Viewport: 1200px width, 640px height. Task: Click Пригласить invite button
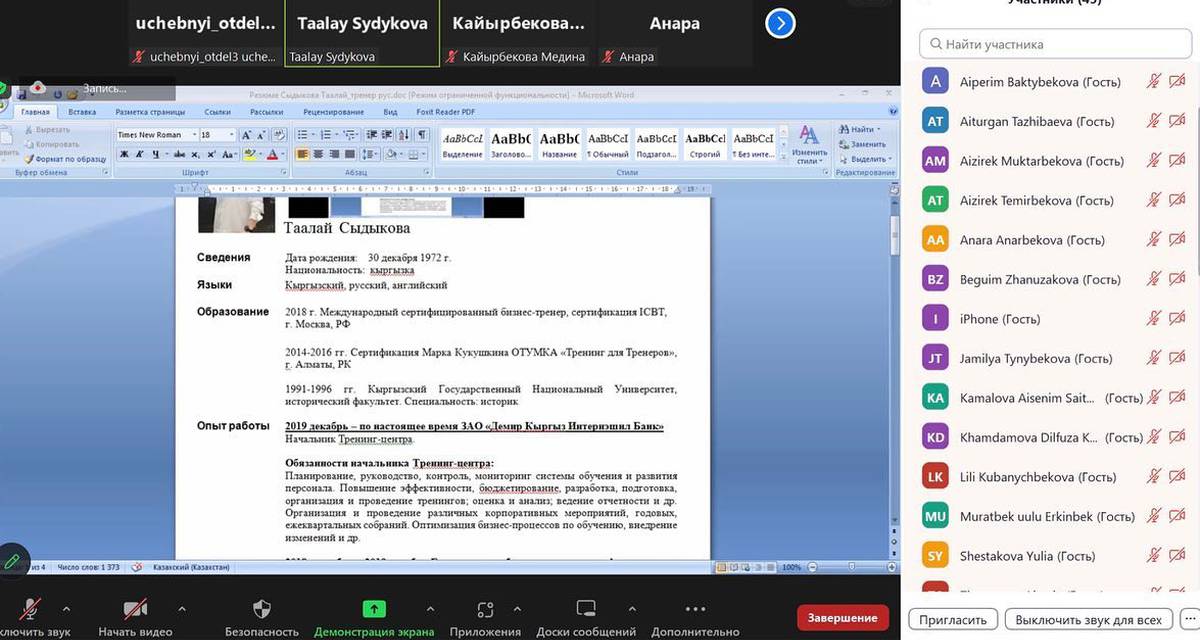tap(954, 619)
